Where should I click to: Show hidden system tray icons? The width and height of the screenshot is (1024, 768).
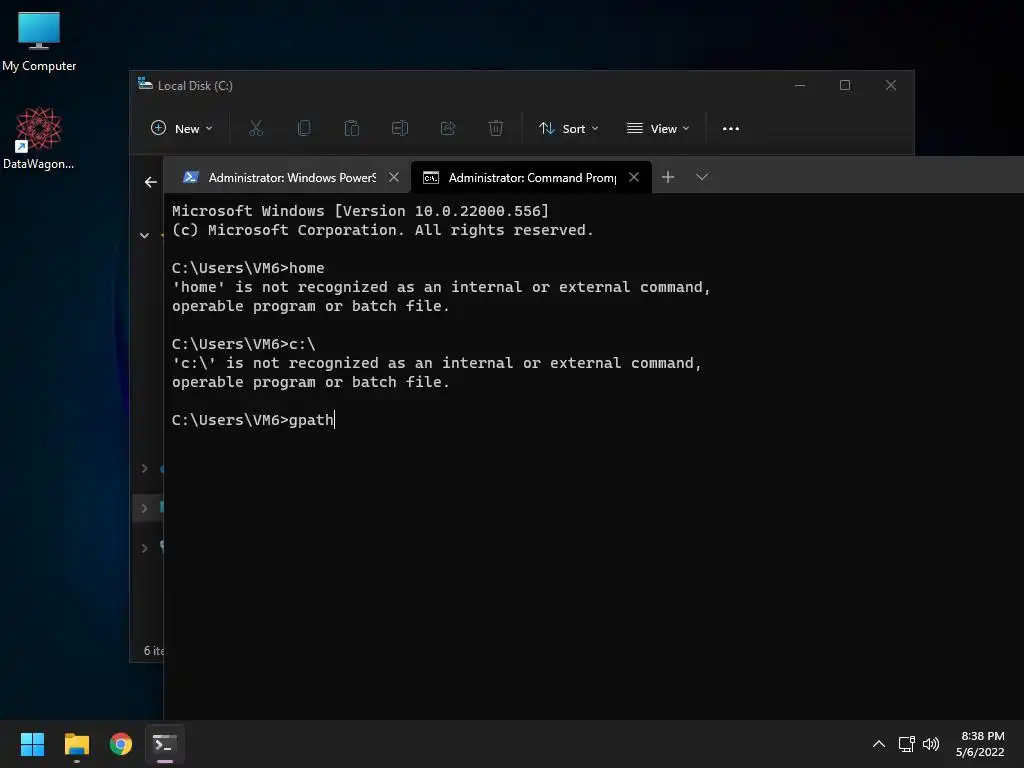tap(879, 744)
